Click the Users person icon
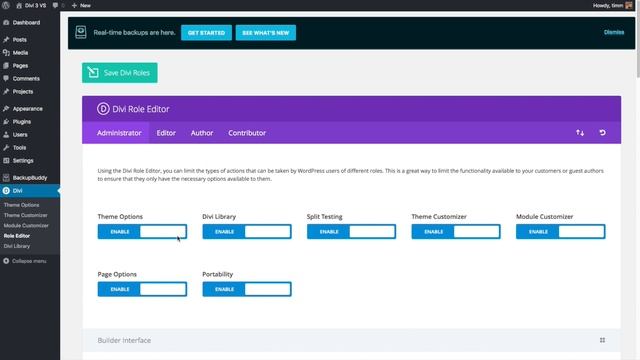Image resolution: width=640 pixels, height=360 pixels. click(6, 135)
